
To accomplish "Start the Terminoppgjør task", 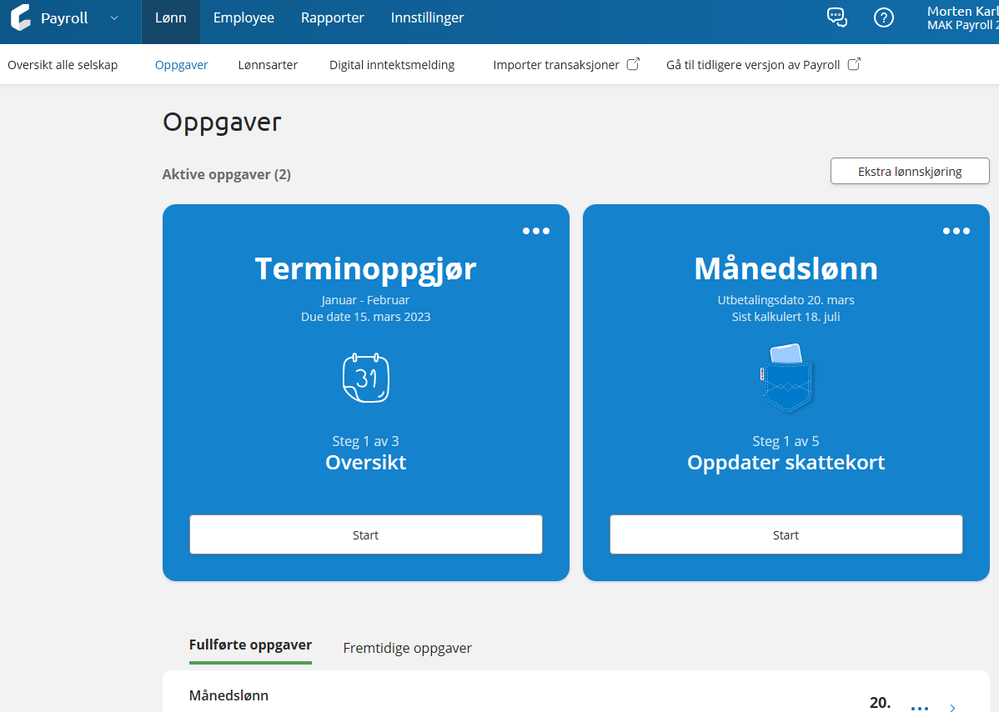I will tap(366, 534).
